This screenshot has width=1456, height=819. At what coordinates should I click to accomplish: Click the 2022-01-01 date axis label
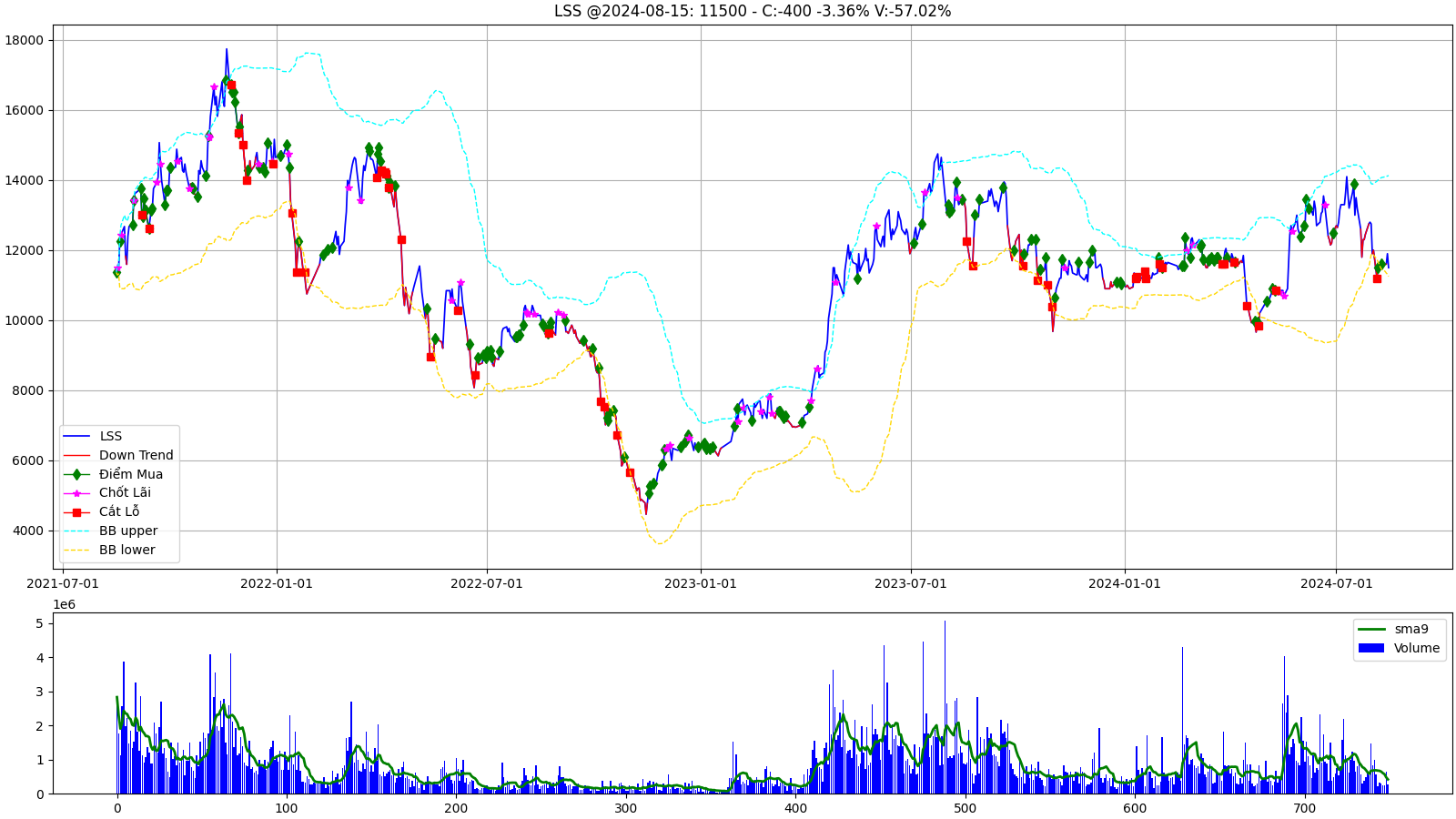277,583
